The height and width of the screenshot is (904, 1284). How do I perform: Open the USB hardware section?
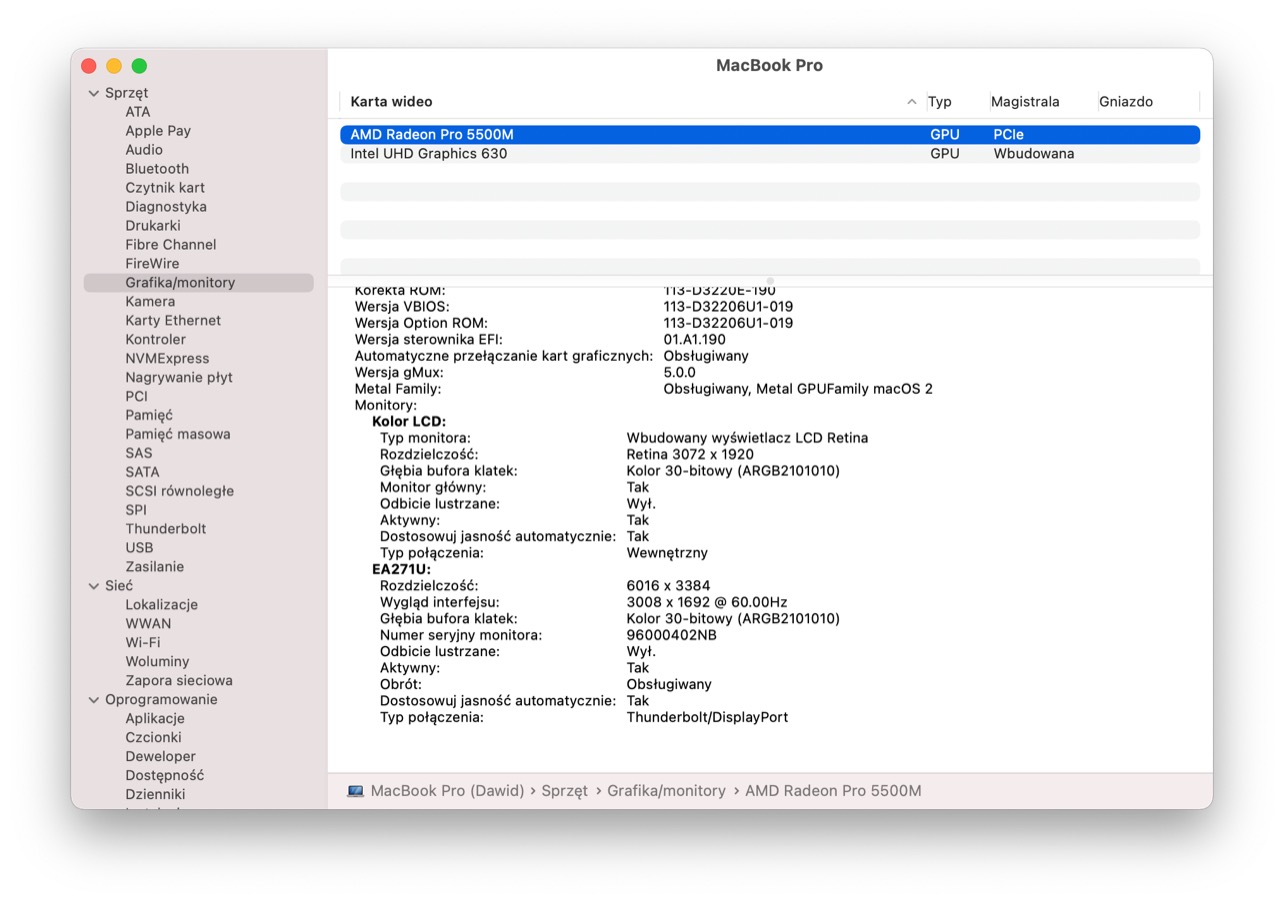point(139,548)
